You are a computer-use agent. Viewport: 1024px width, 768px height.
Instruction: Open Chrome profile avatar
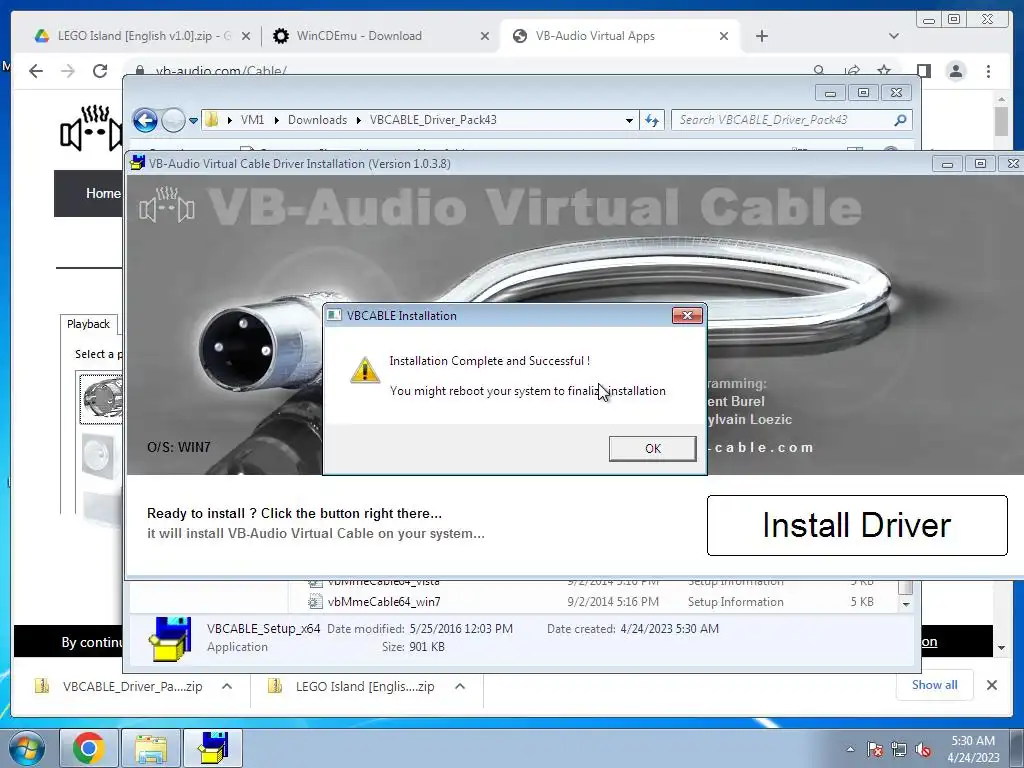click(956, 71)
